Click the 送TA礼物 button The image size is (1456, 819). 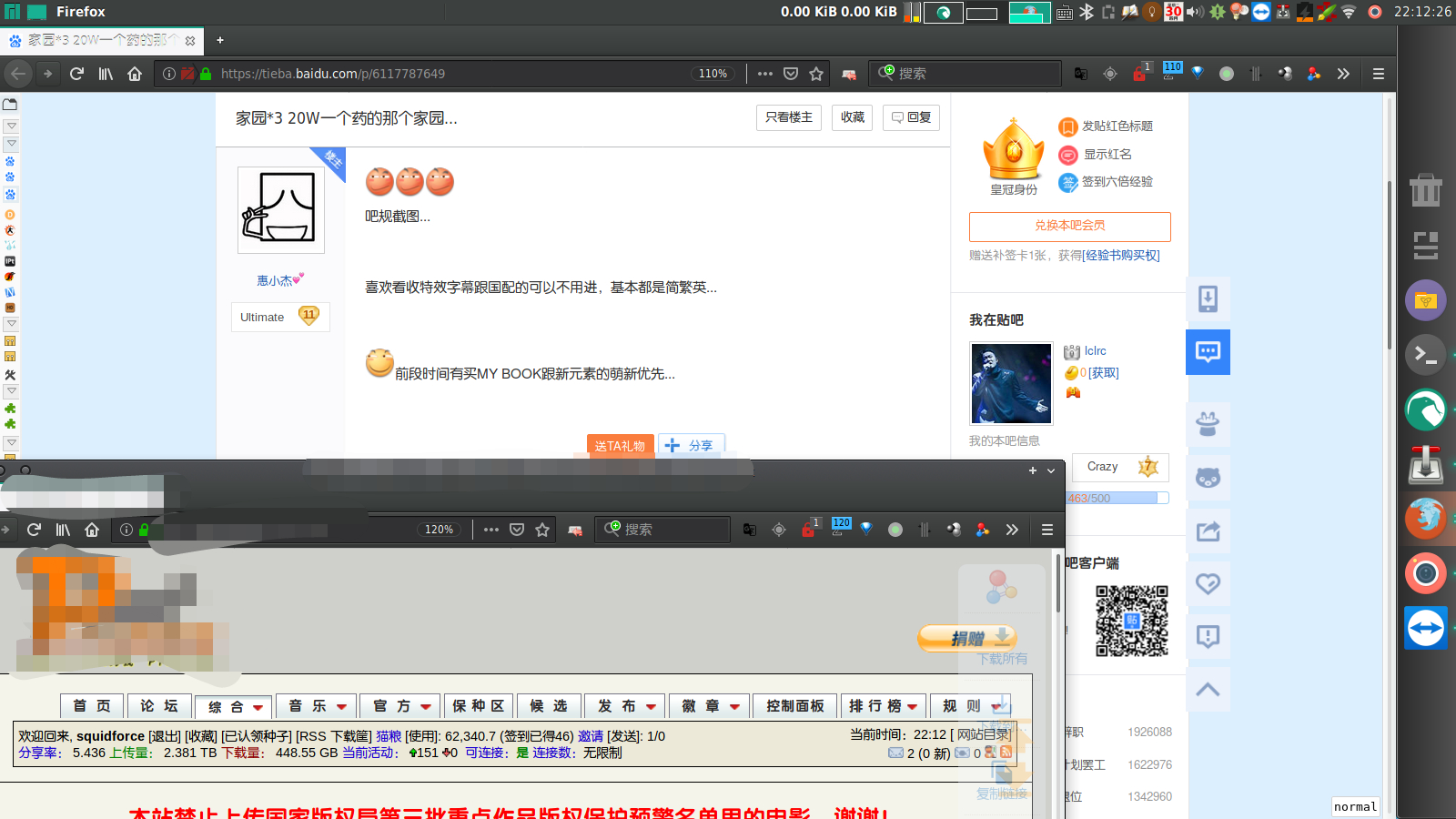click(620, 446)
